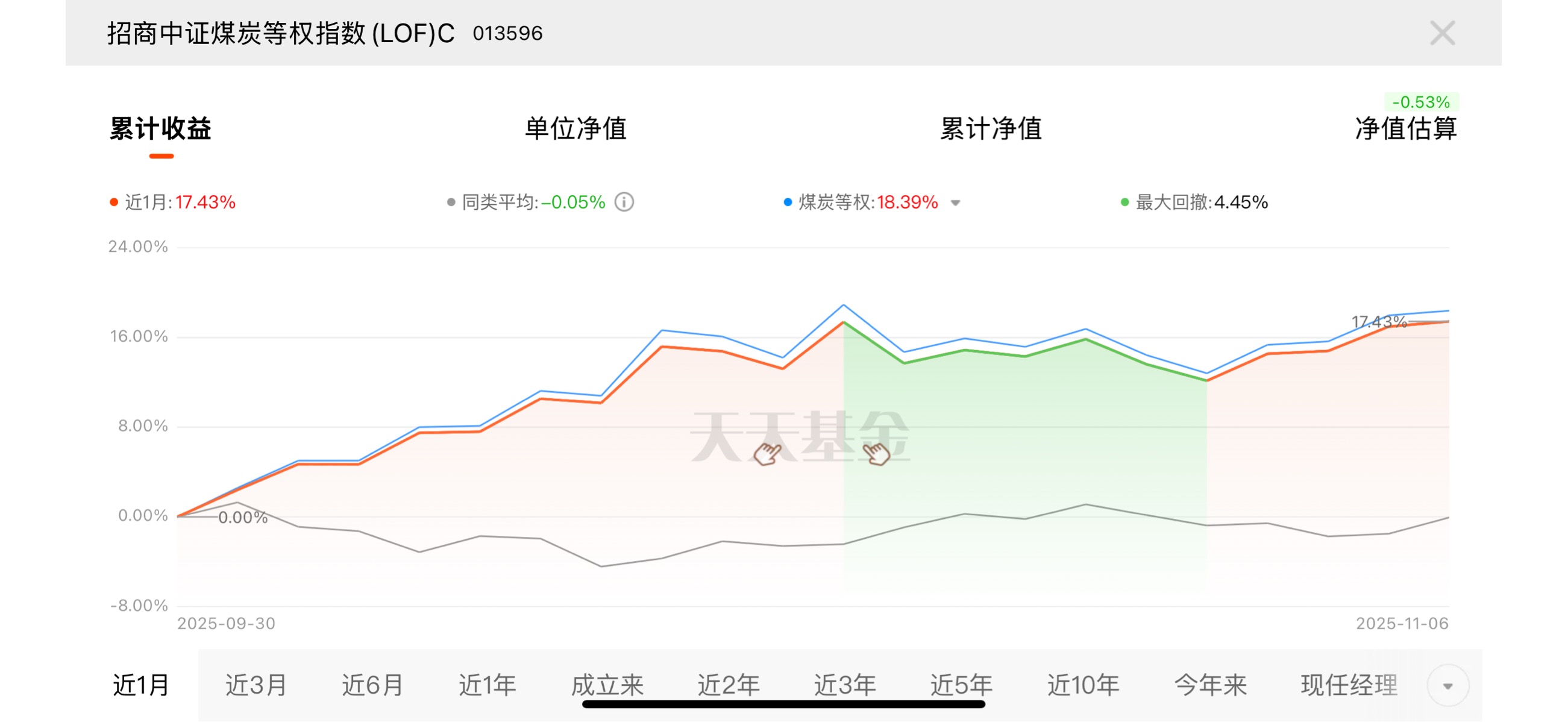The width and height of the screenshot is (1568, 722).
Task: Click the info icon next to 同类平均
Action: click(624, 202)
